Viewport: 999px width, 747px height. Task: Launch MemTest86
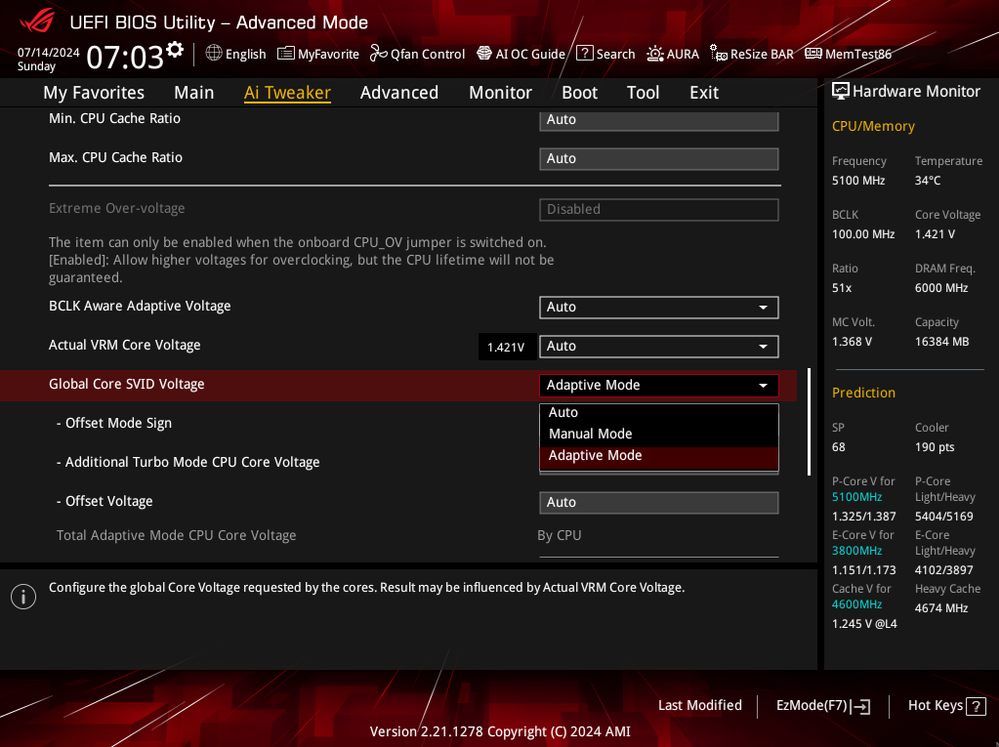pos(848,54)
